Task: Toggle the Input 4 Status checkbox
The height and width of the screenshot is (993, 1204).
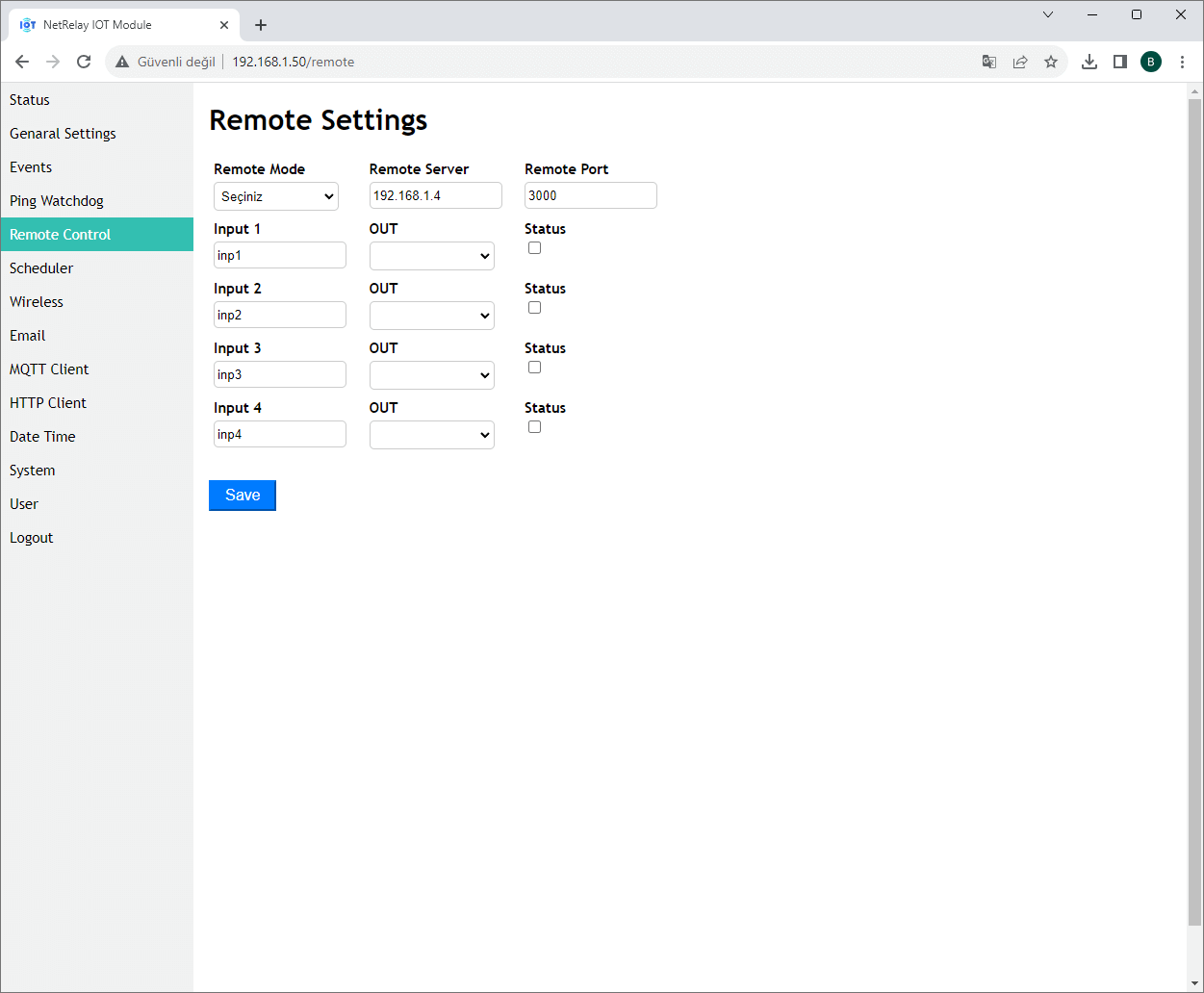Action: coord(534,426)
